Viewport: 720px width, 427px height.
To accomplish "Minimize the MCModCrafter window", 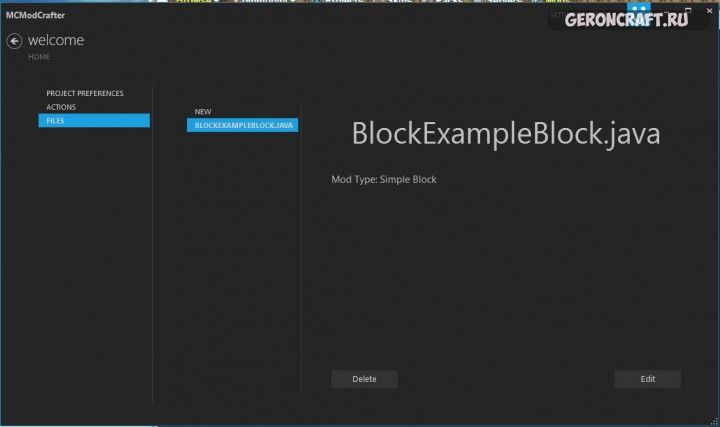I will point(668,13).
